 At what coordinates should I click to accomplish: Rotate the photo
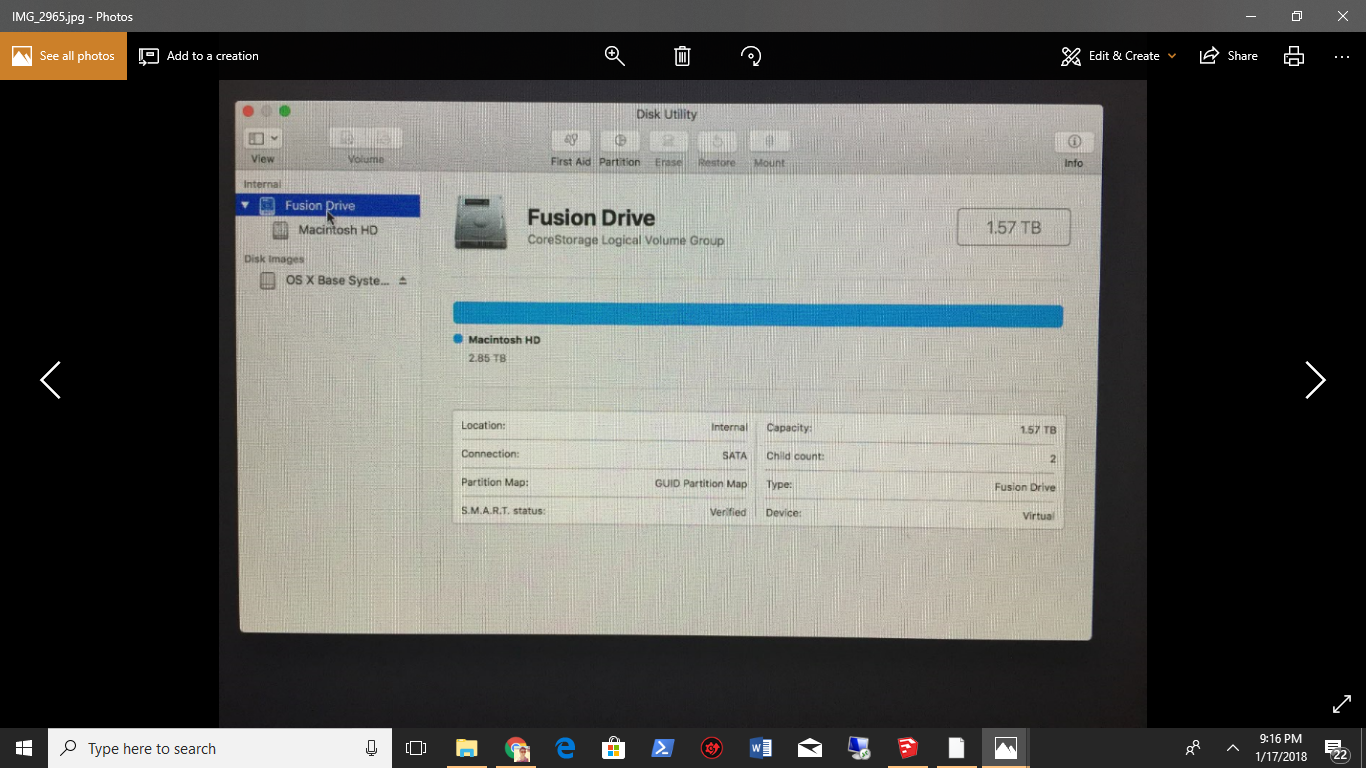[x=751, y=56]
